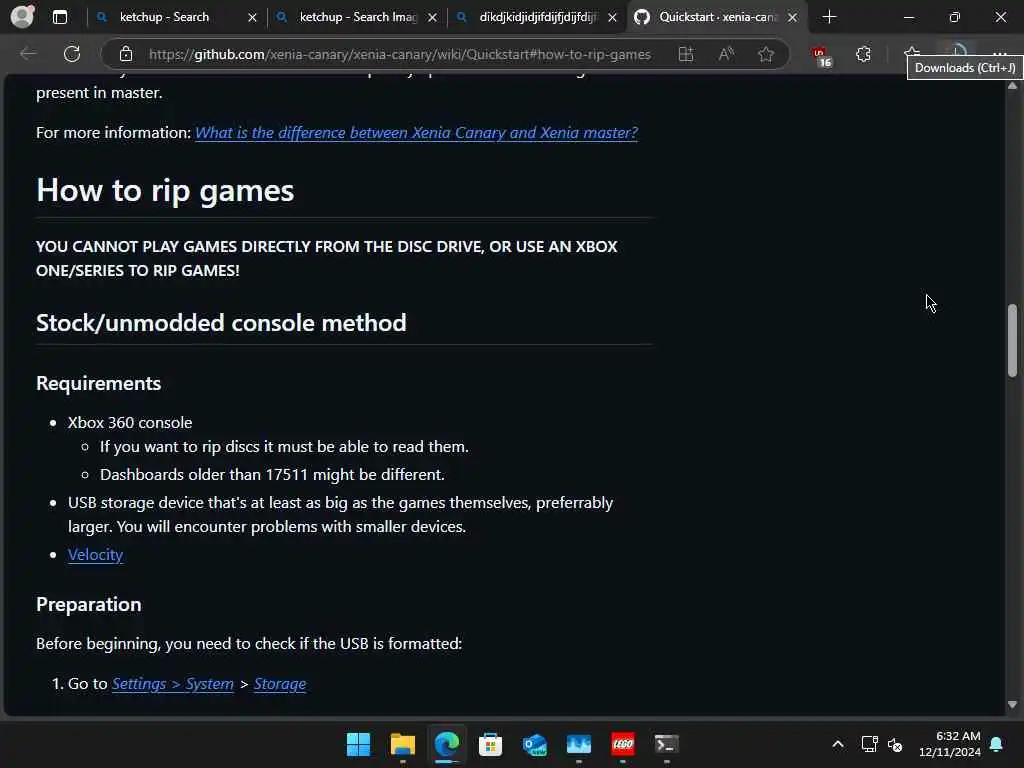Close the first 'ketchup - Search' tab
1024x768 pixels.
(252, 18)
